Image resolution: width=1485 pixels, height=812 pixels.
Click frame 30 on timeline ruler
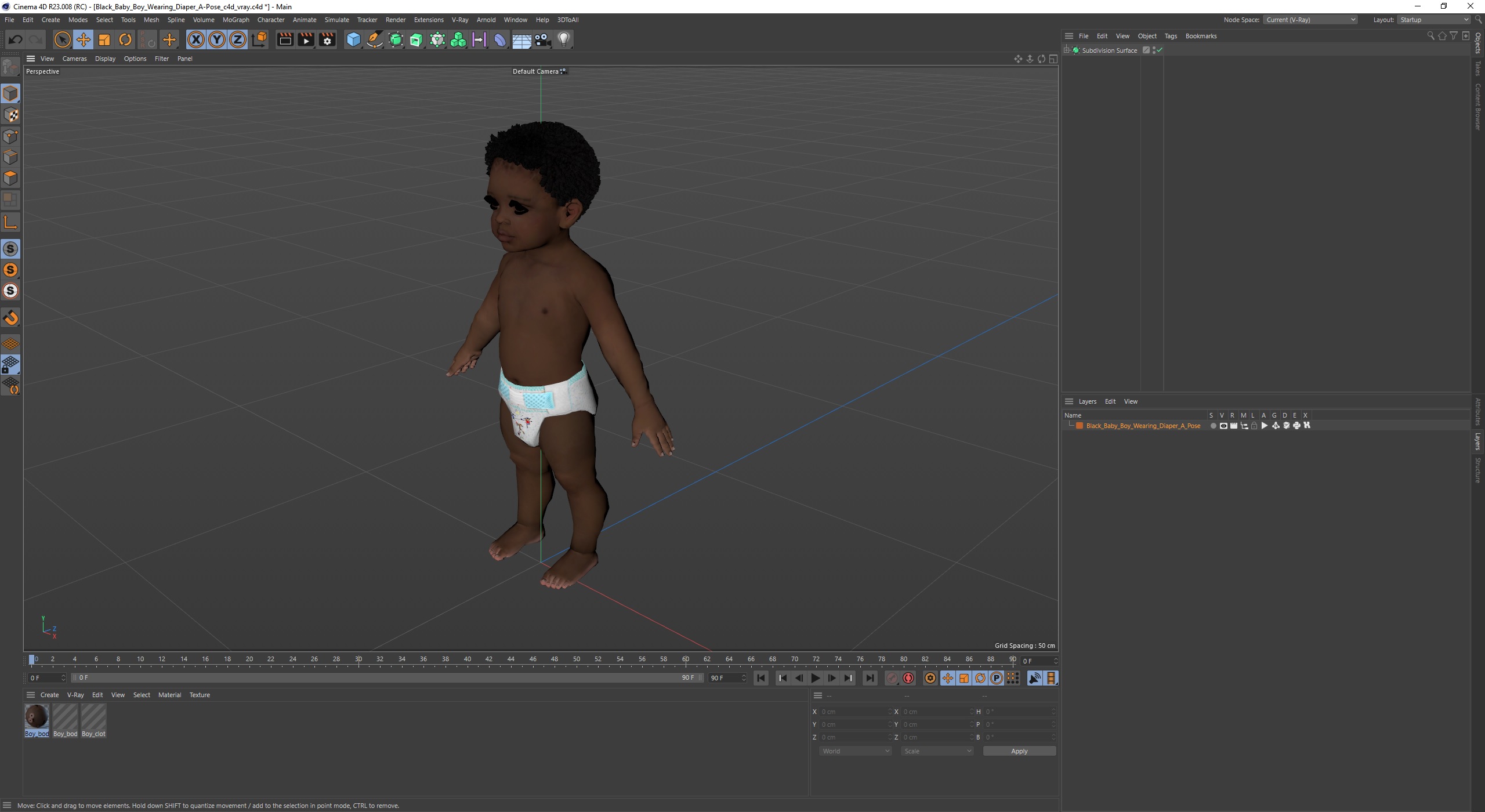[358, 659]
